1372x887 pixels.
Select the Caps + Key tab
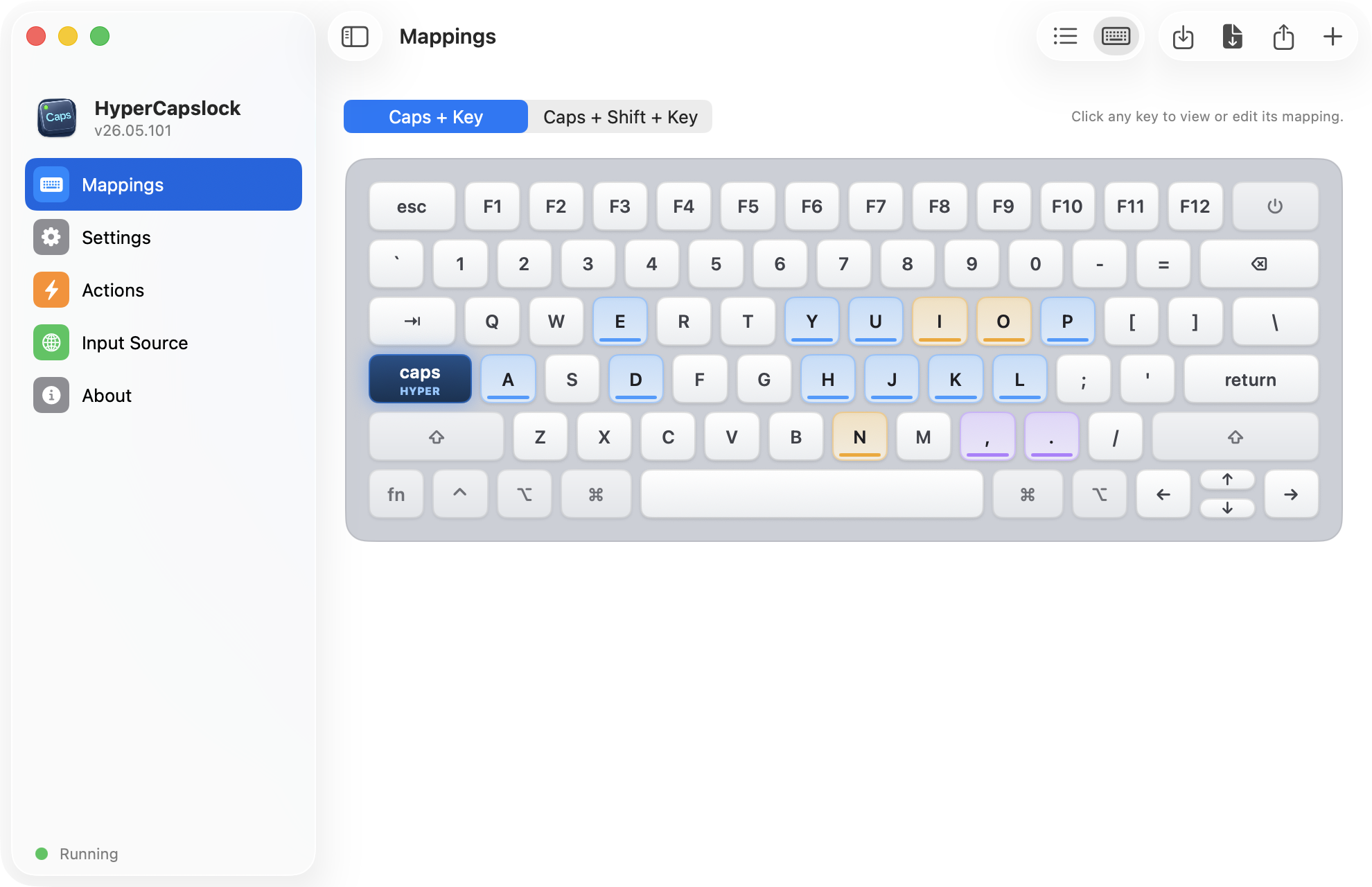(436, 116)
